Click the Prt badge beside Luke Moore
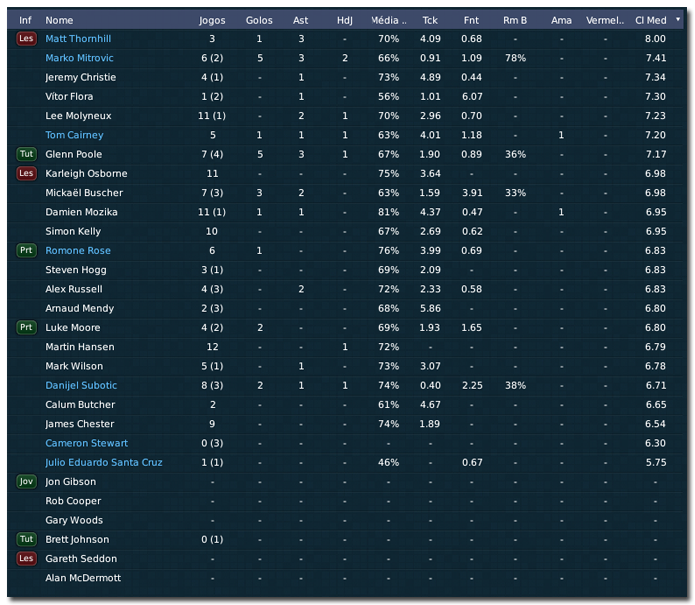This screenshot has width=695, height=605. coord(26,328)
